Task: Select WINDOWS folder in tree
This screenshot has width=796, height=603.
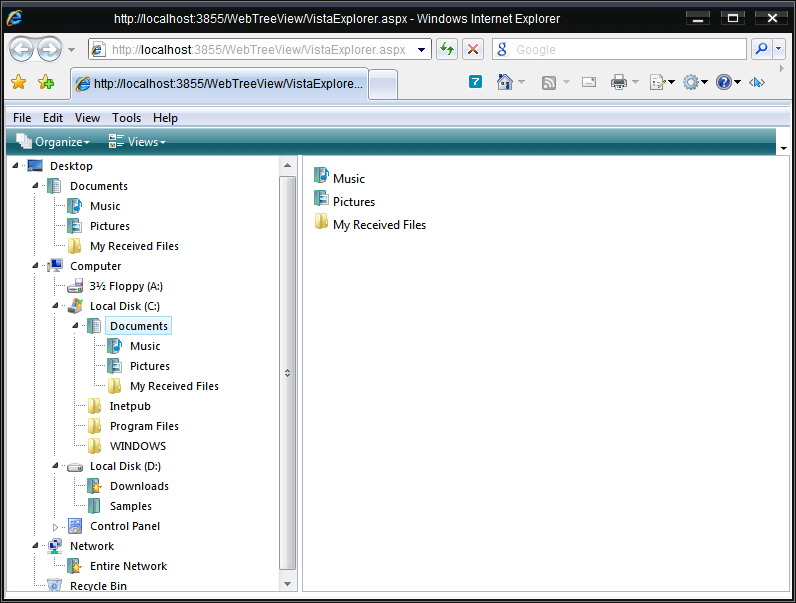Action: [x=137, y=446]
